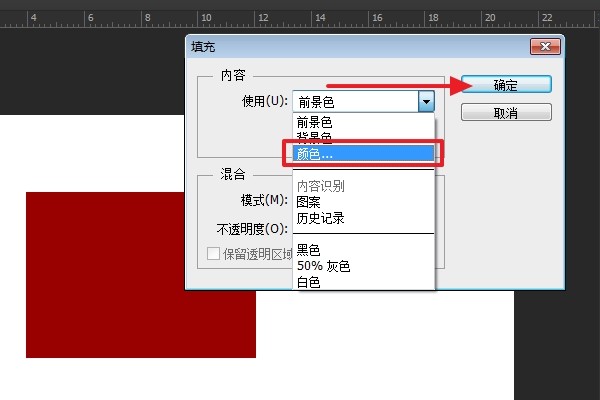Open the 使用 dropdown arrow
This screenshot has height=400, width=600.
coord(426,102)
